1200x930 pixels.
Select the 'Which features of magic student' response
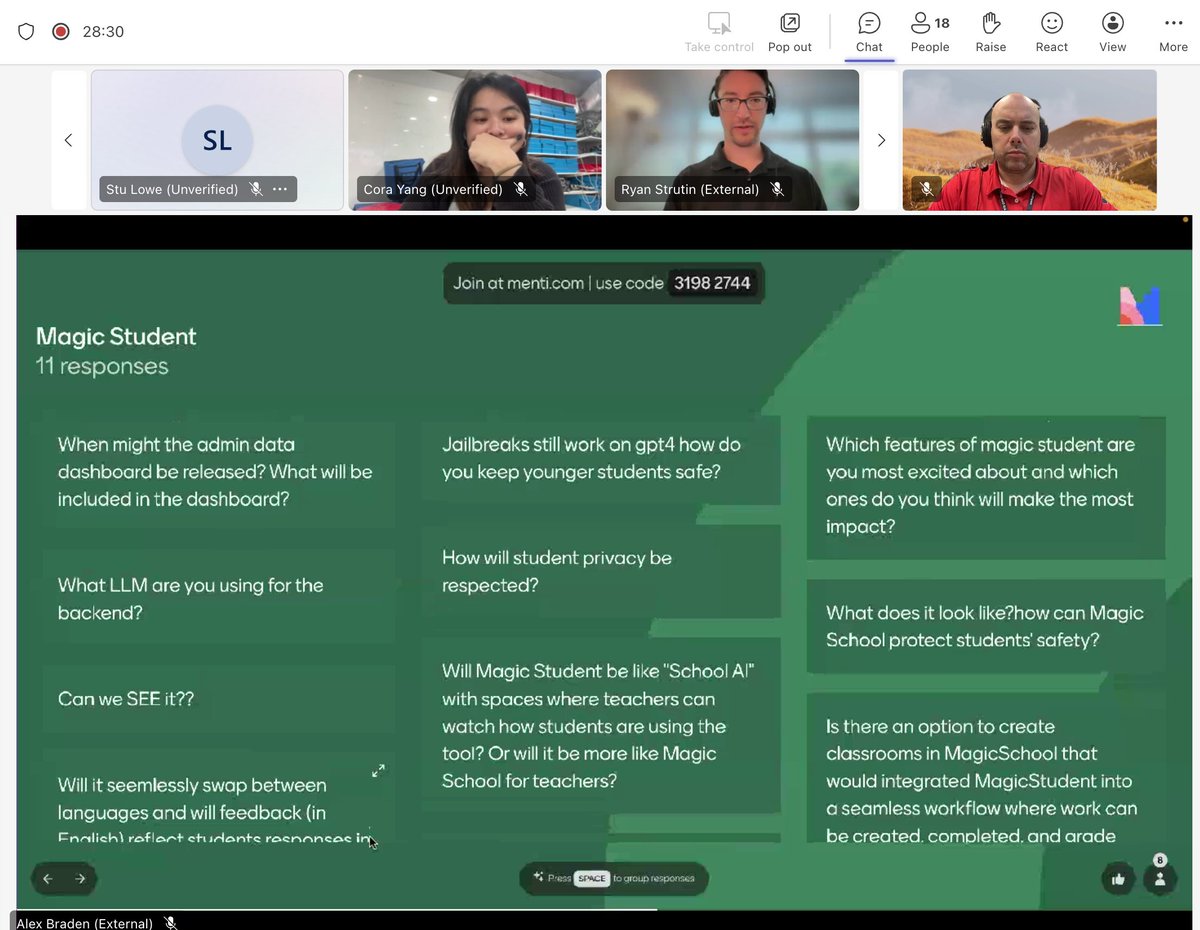pos(986,486)
